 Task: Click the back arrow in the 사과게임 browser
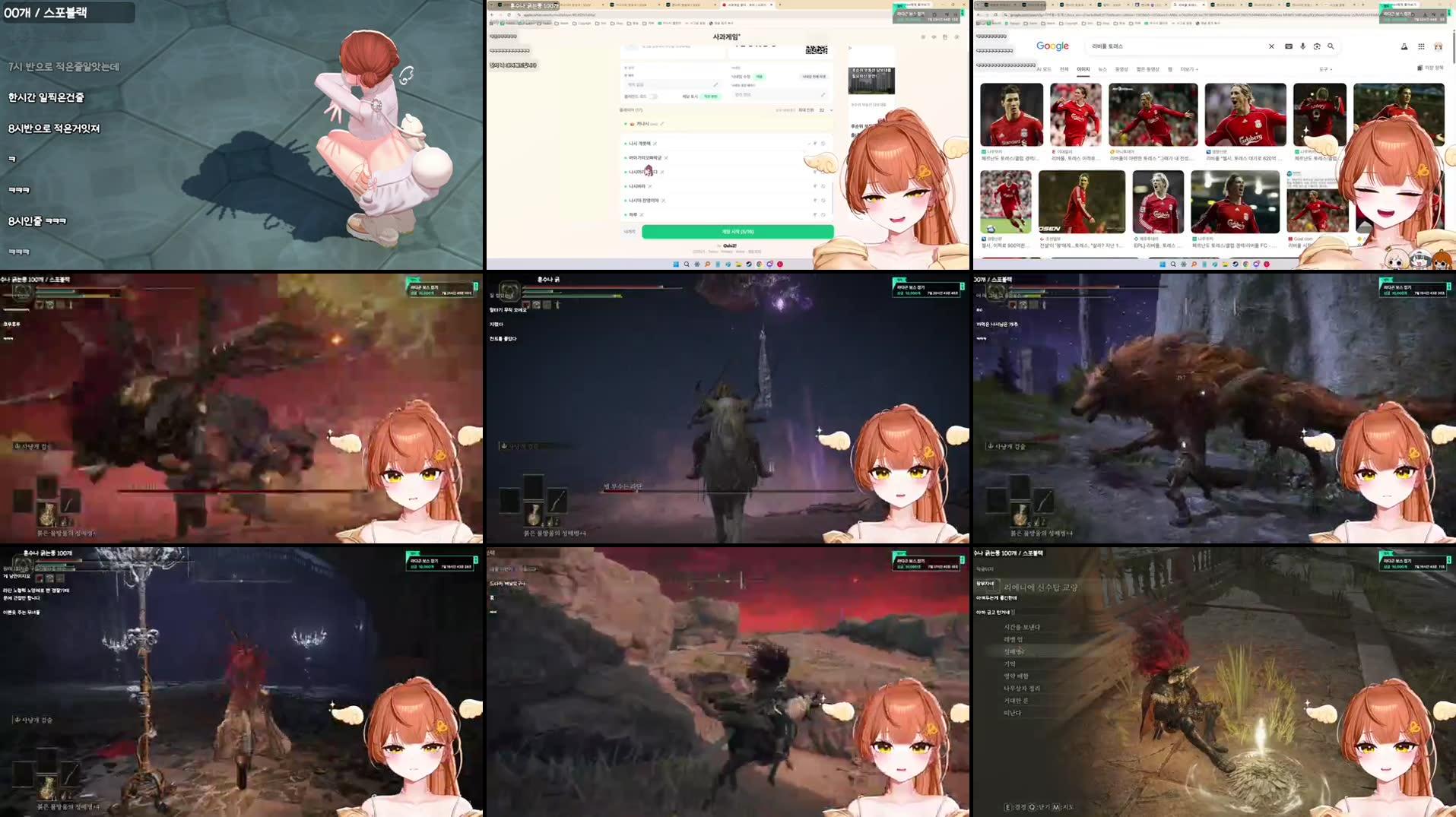(493, 14)
